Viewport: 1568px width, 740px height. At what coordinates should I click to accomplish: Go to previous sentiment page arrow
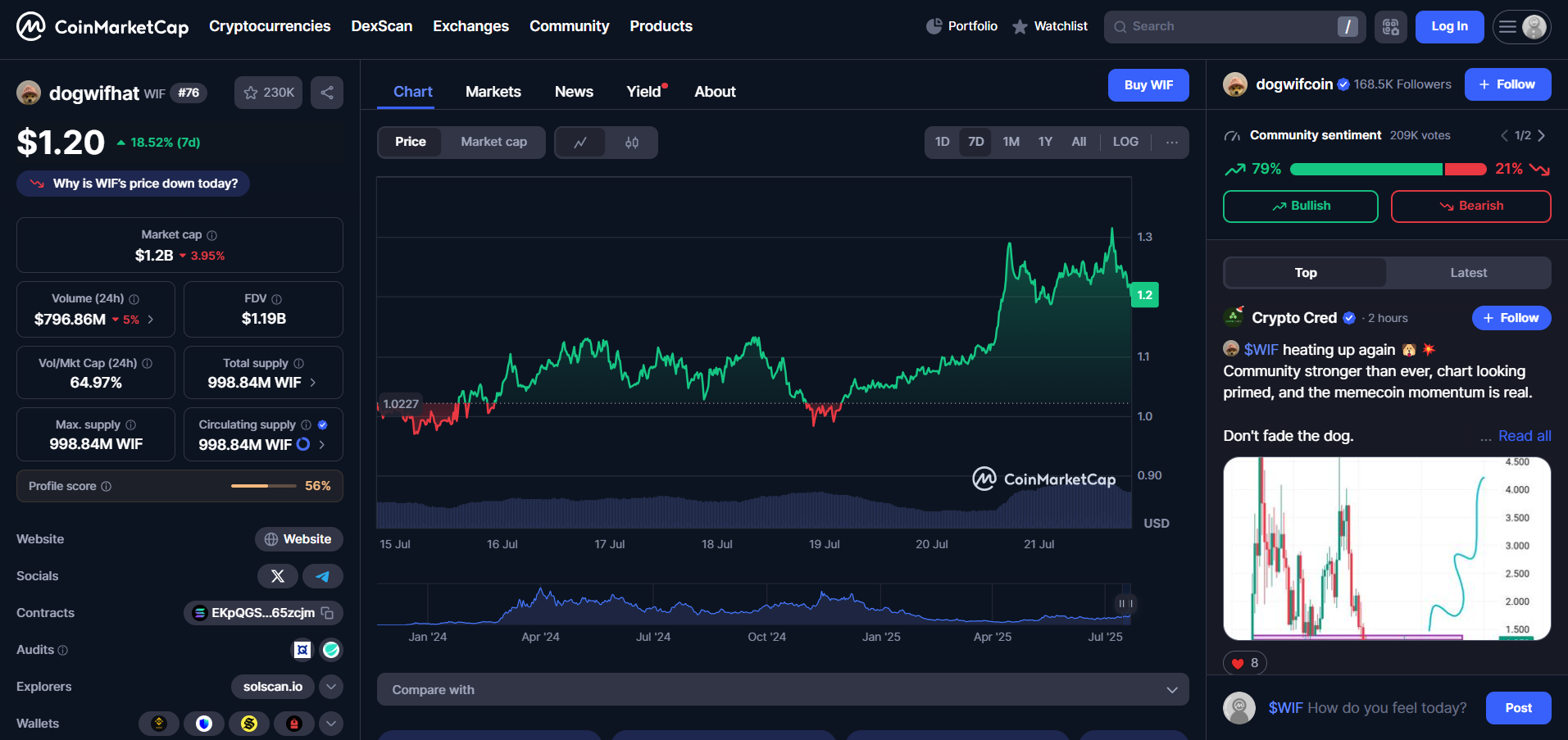1504,136
